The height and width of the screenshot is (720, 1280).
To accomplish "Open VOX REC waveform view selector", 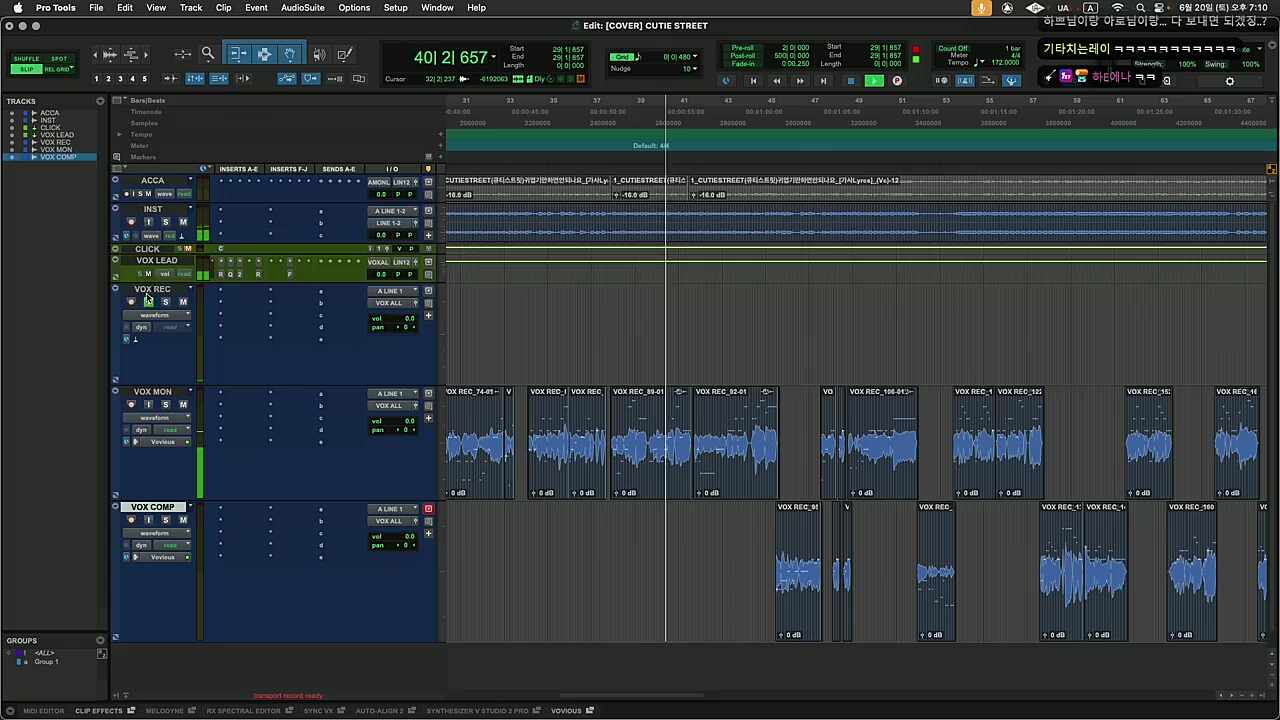I will 157,315.
